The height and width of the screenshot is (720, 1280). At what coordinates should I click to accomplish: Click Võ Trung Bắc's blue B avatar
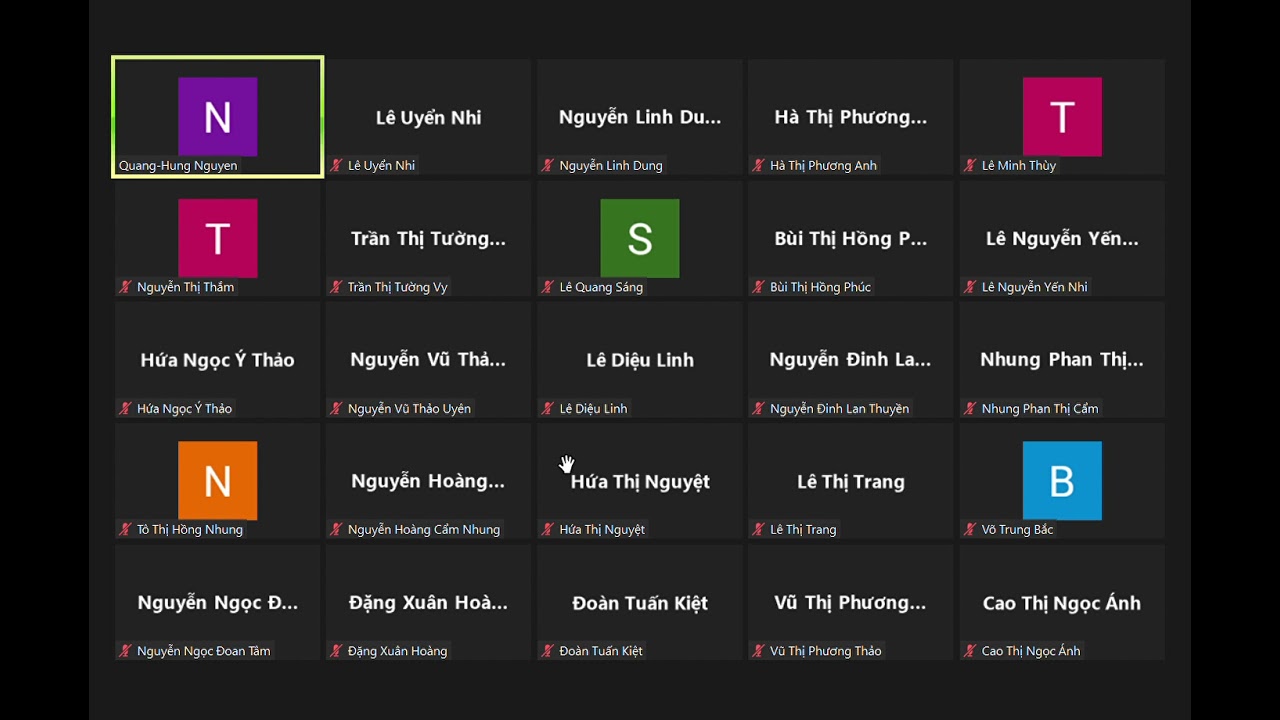click(x=1062, y=481)
